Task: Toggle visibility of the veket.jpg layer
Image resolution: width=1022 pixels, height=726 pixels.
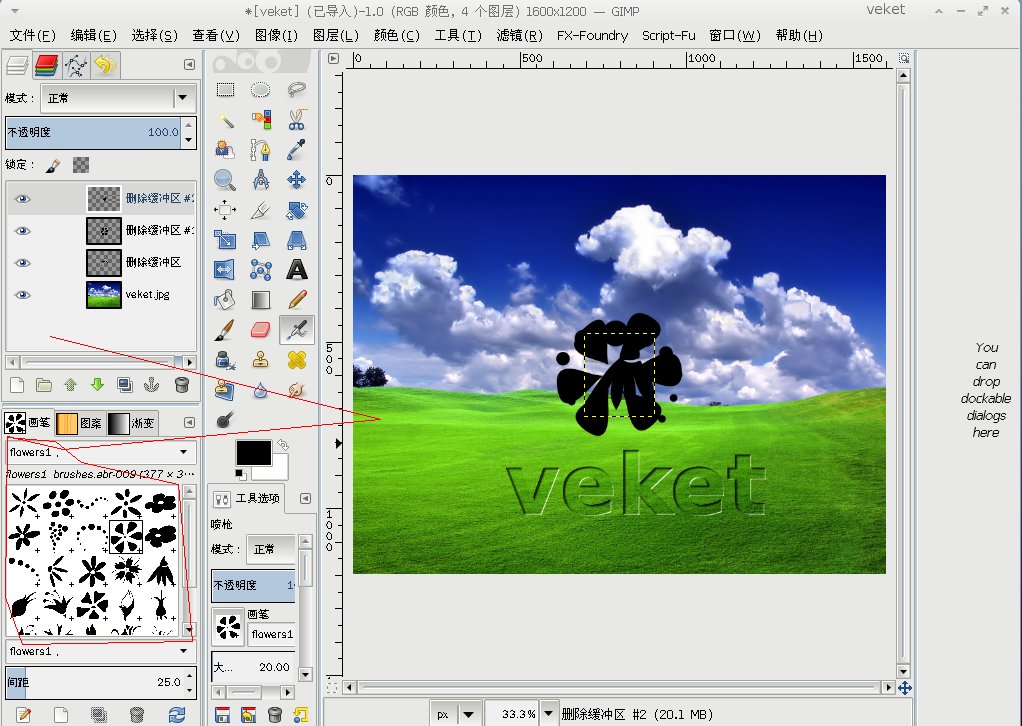Action: tap(23, 295)
